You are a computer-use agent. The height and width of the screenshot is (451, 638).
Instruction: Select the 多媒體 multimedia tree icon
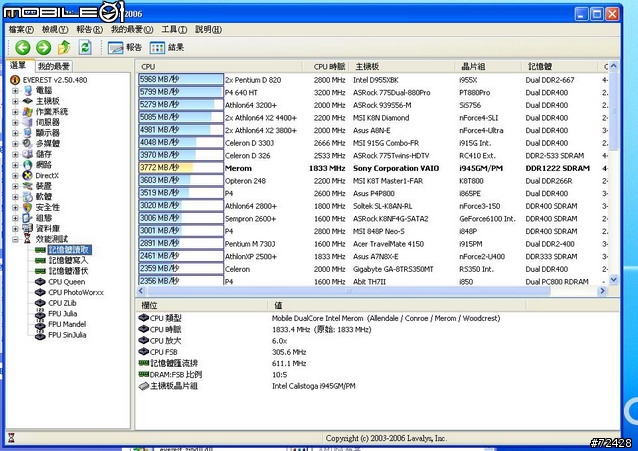click(28, 143)
